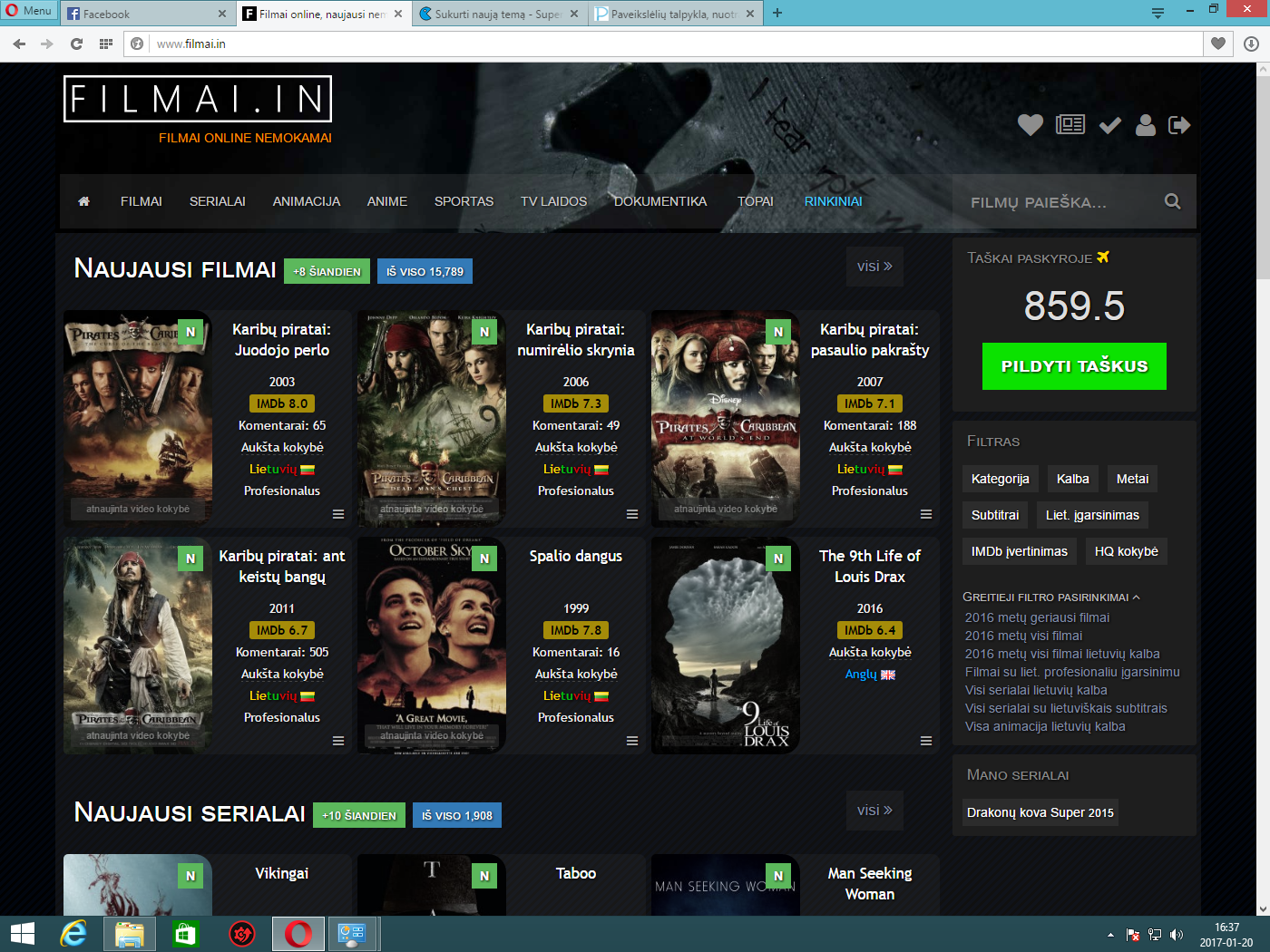Open menu icon for Spalio dangus card
Viewport: 1270px width, 952px height.
[x=632, y=741]
